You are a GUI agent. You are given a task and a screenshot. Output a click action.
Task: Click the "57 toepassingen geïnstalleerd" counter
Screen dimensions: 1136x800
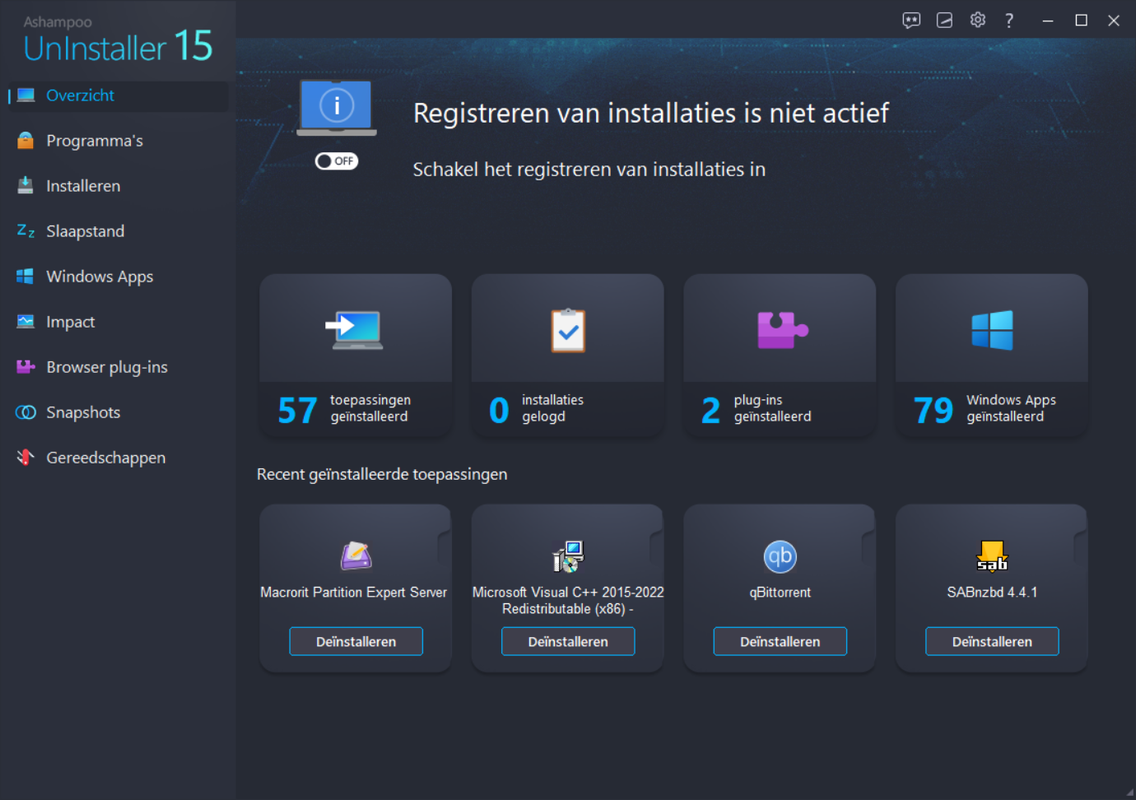[345, 409]
